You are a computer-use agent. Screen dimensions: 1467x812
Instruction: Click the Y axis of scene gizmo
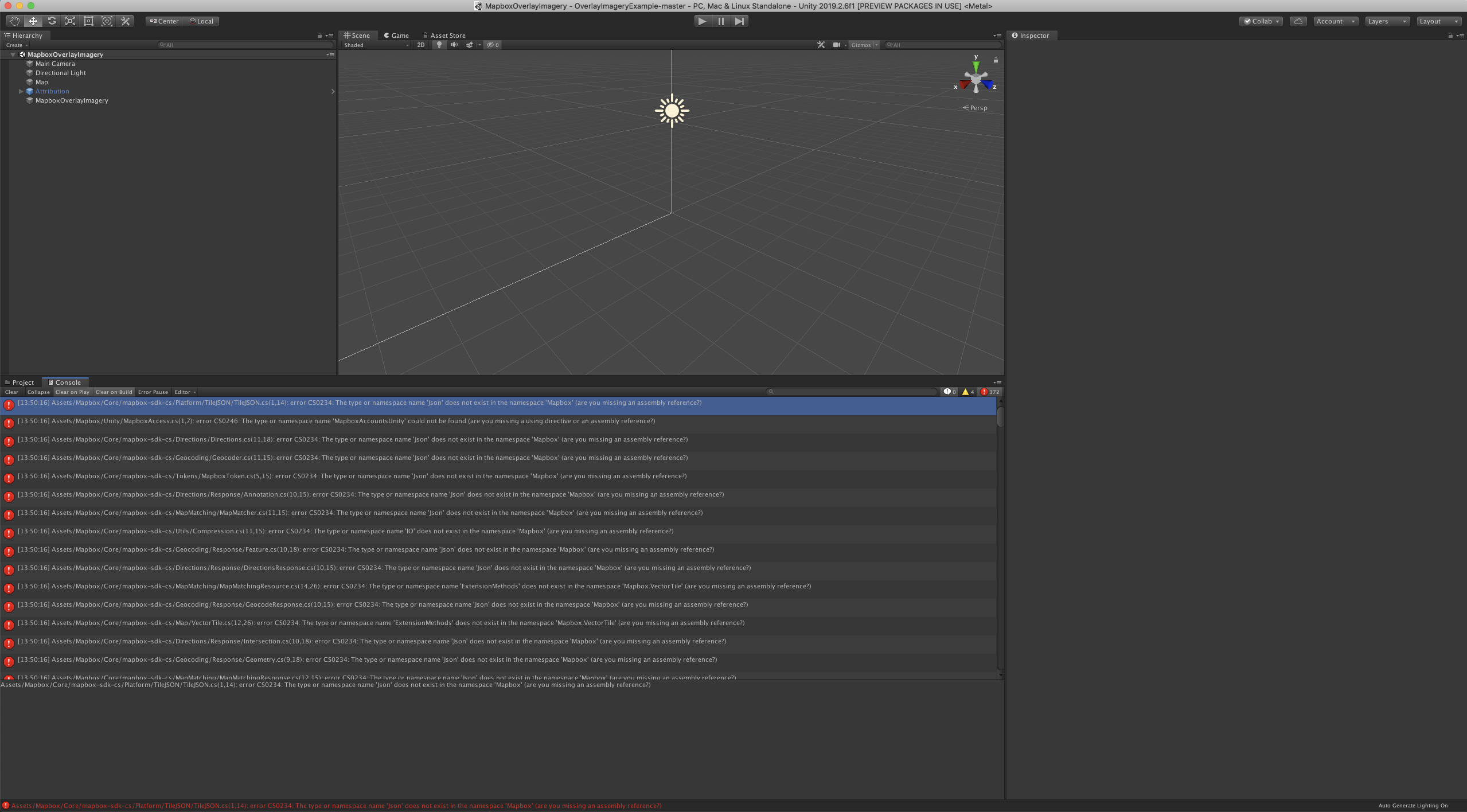pos(976,64)
